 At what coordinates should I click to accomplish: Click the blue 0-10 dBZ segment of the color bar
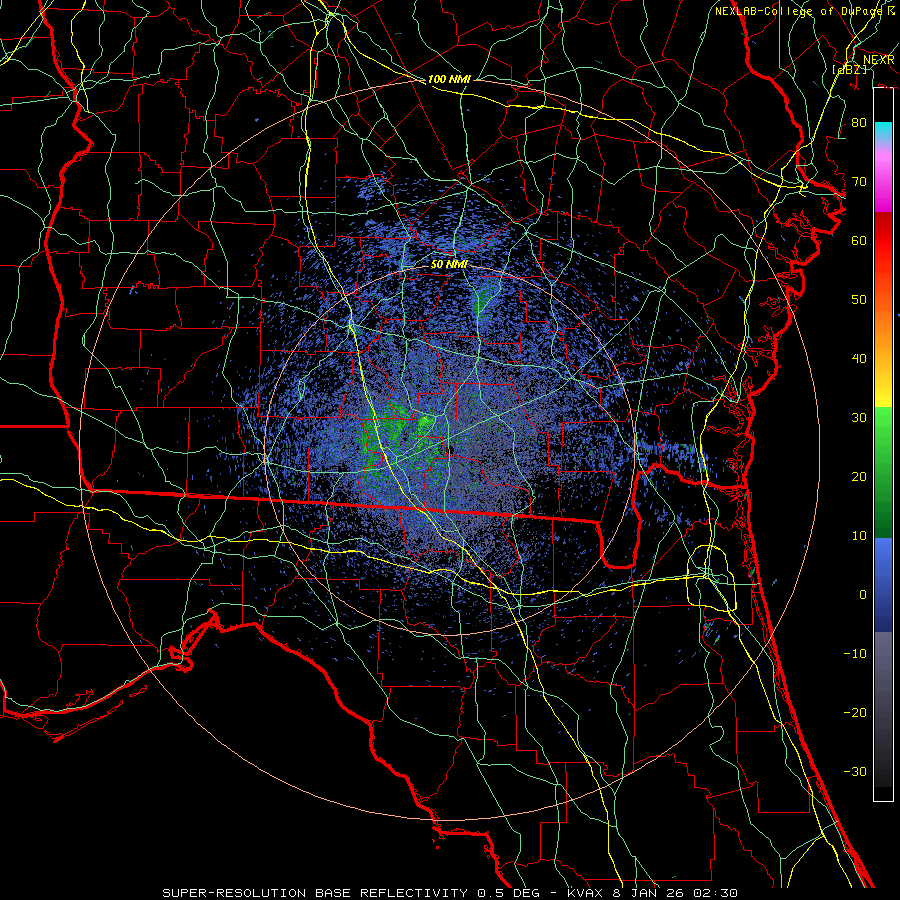(883, 565)
